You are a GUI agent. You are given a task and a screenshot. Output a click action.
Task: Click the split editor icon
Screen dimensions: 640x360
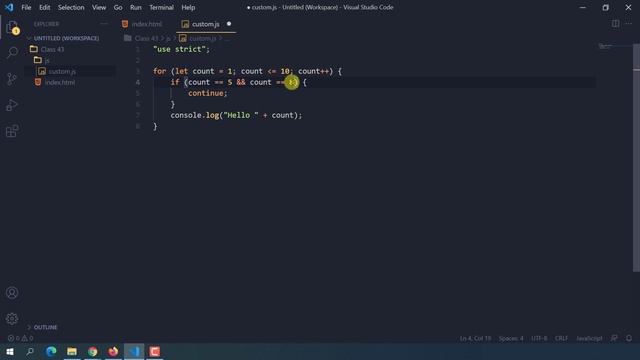click(x=616, y=24)
